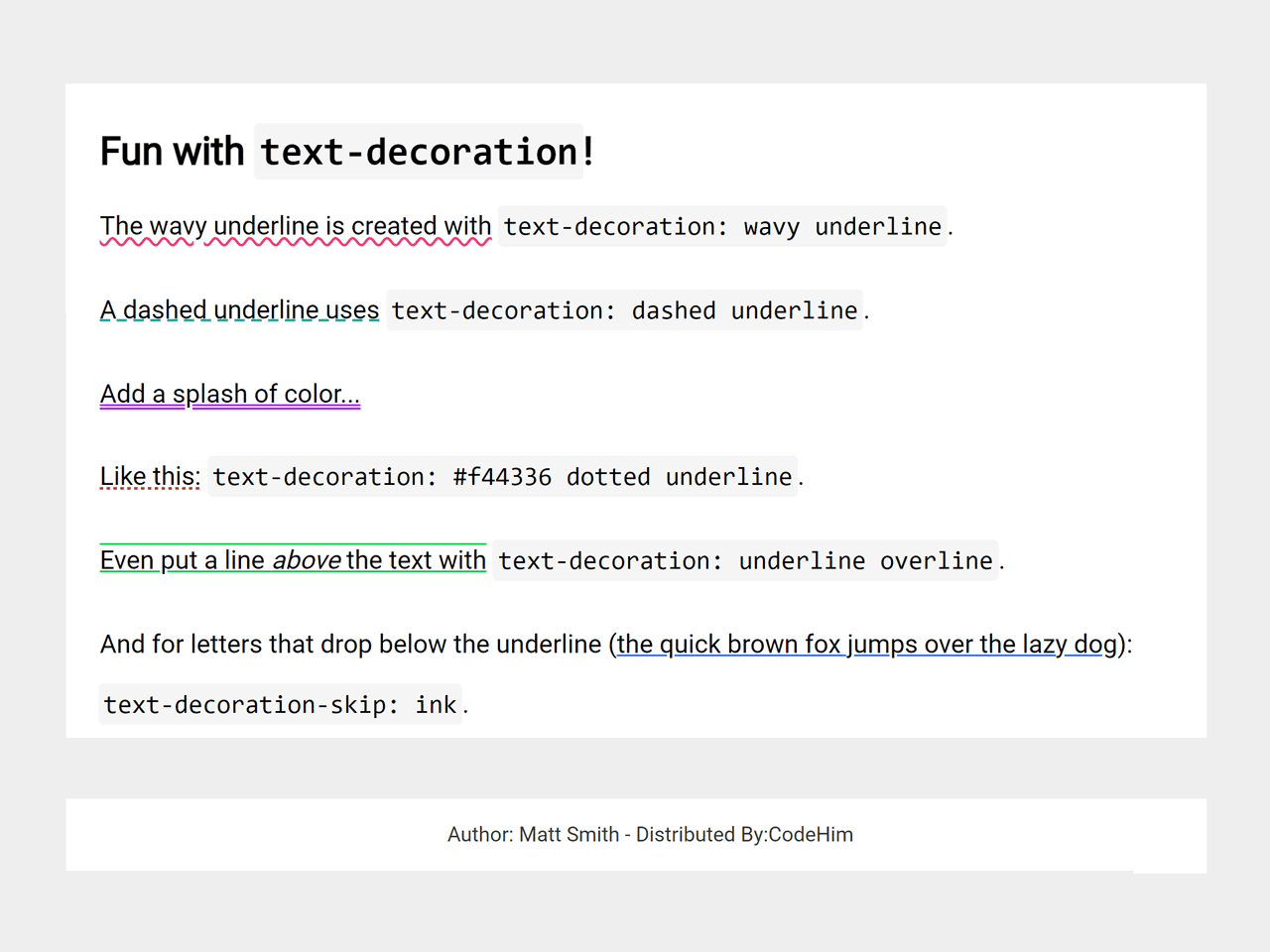Click the purple 'Add a splash of color...' link
This screenshot has height=952, width=1270.
[228, 394]
